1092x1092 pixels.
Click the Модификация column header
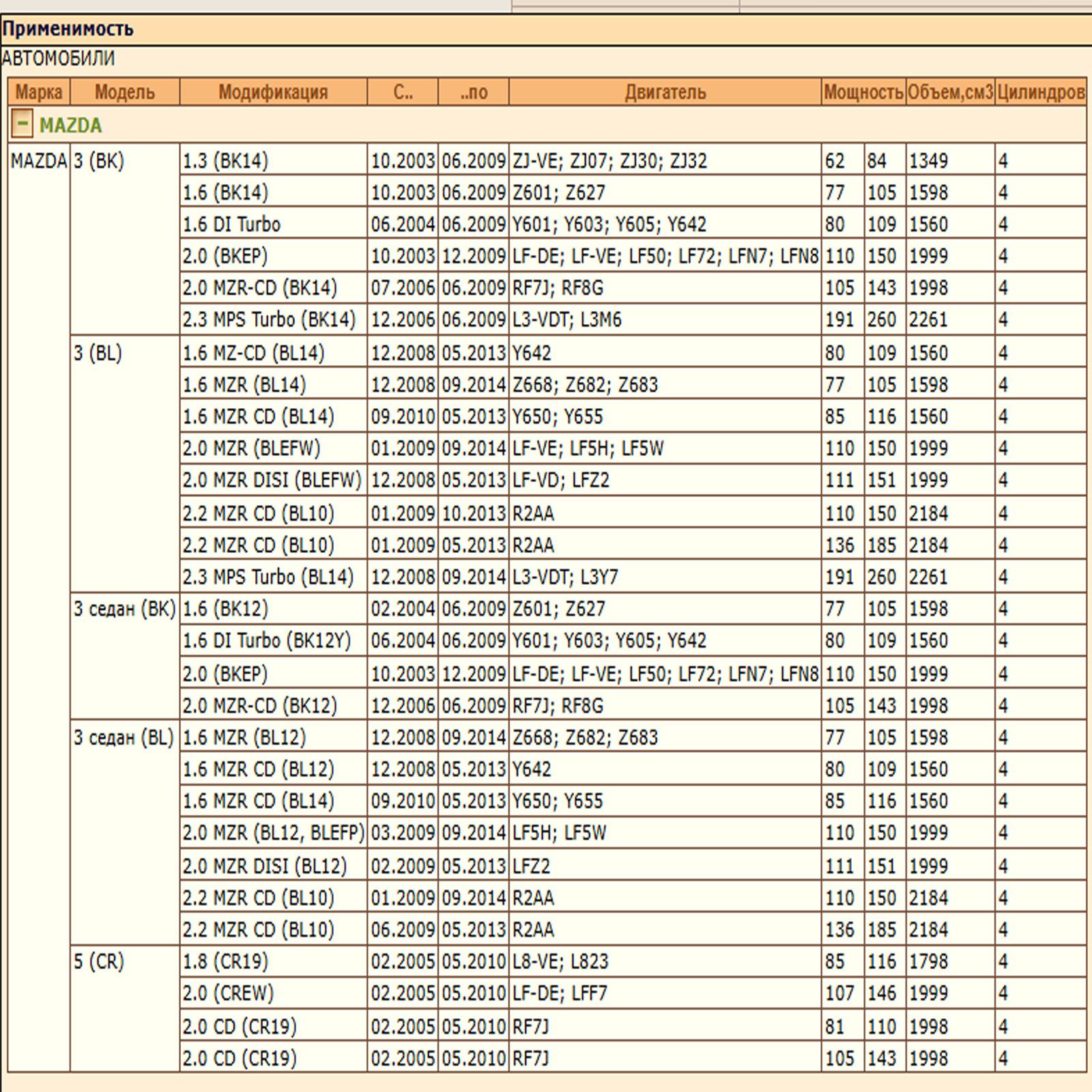pos(273,92)
